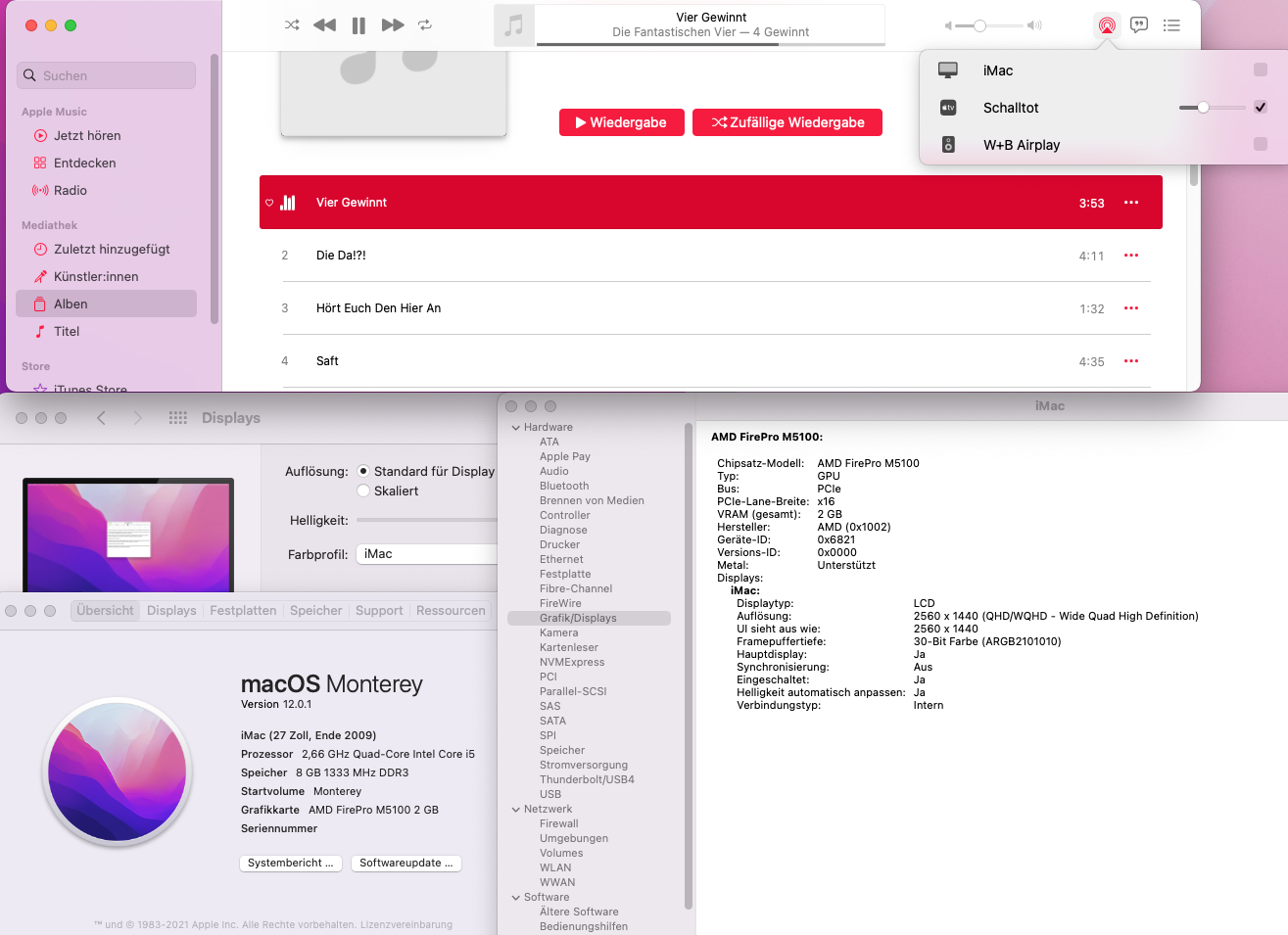Screen dimensions: 1288x935
Task: Select Alben in Music sidebar
Action: pos(106,304)
